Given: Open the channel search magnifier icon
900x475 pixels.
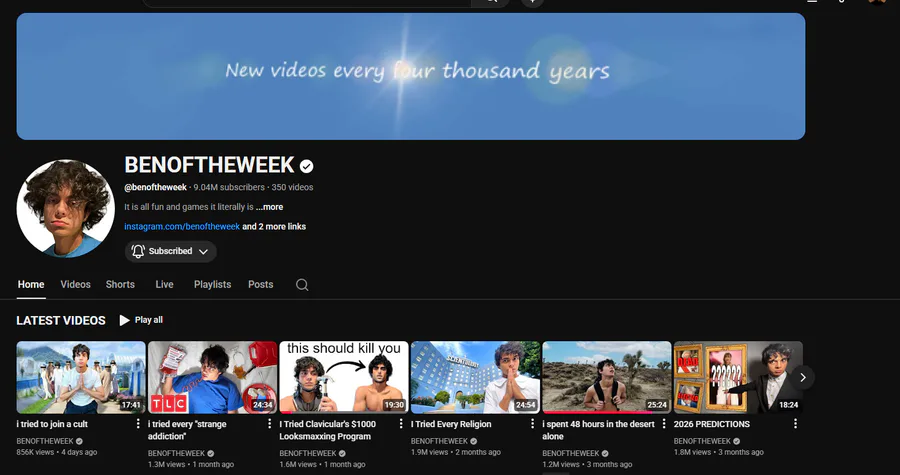Looking at the screenshot, I should (302, 285).
